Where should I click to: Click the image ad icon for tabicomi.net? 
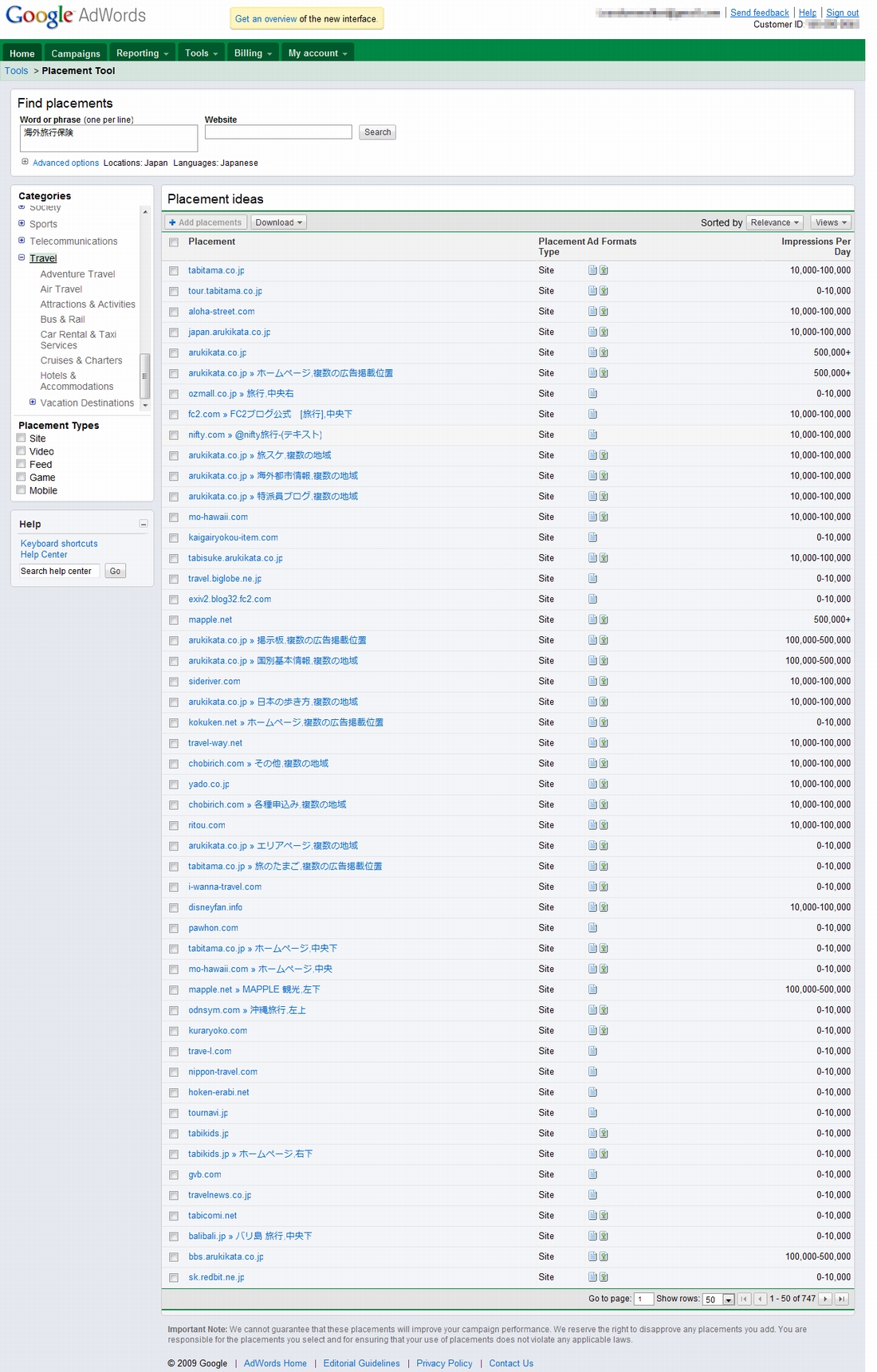click(x=604, y=1216)
